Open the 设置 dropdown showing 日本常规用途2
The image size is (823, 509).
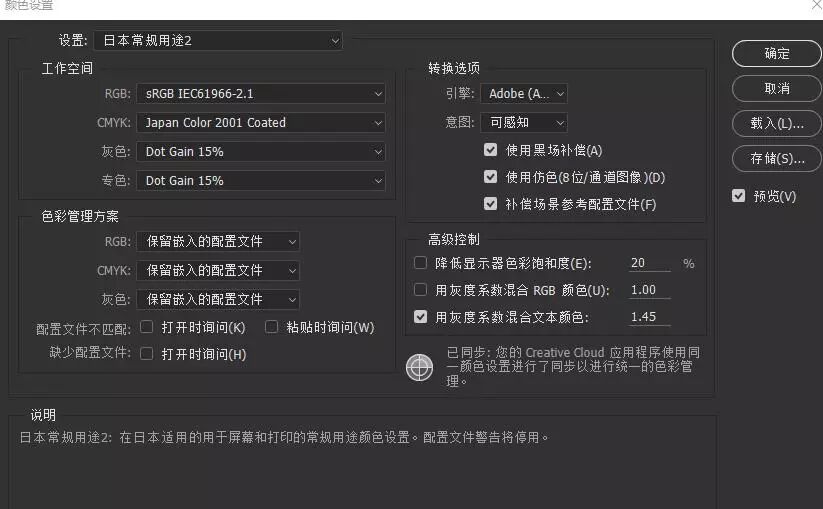[x=218, y=40]
